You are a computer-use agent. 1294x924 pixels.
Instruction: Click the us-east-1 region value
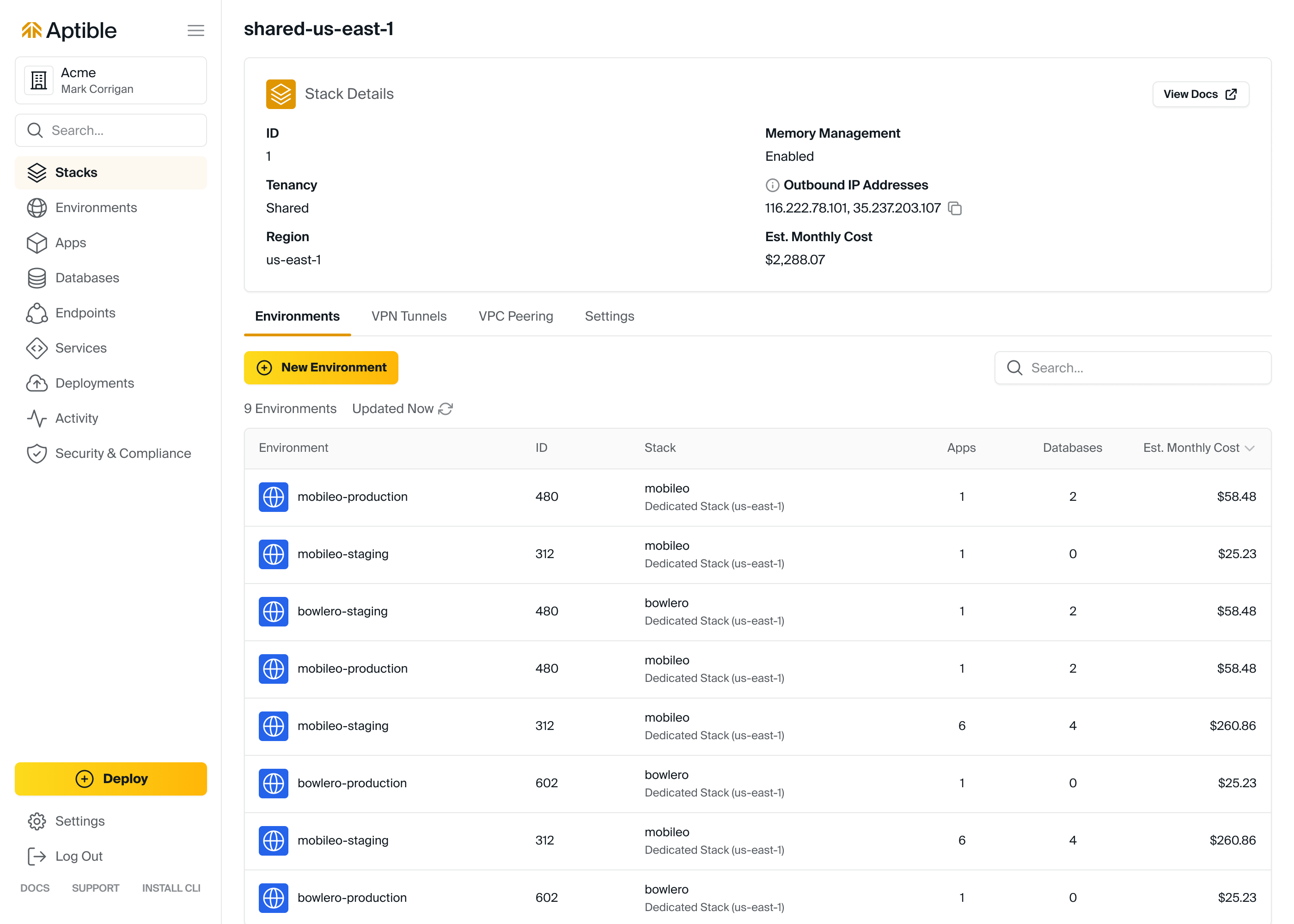point(293,260)
